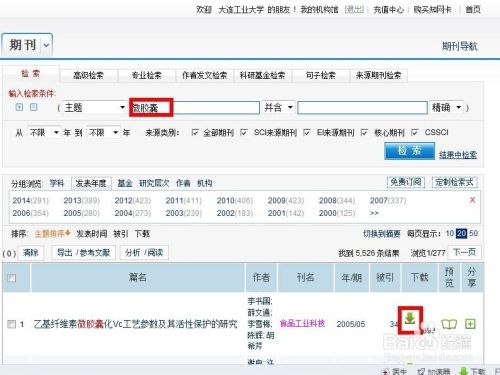Click the 购买知网卡 link
The width and height of the screenshot is (500, 375).
[x=432, y=10]
